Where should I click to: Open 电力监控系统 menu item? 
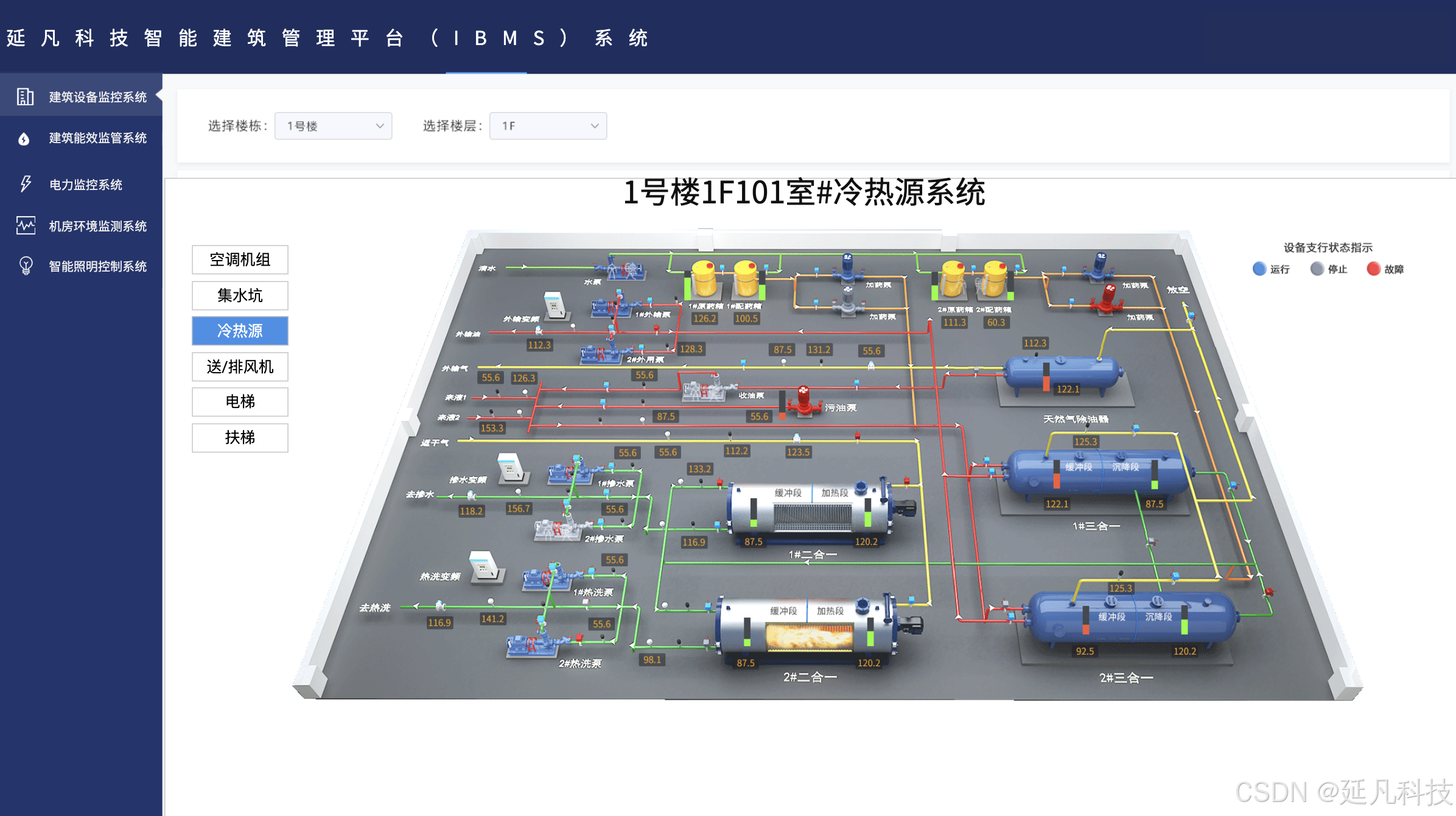[x=86, y=185]
